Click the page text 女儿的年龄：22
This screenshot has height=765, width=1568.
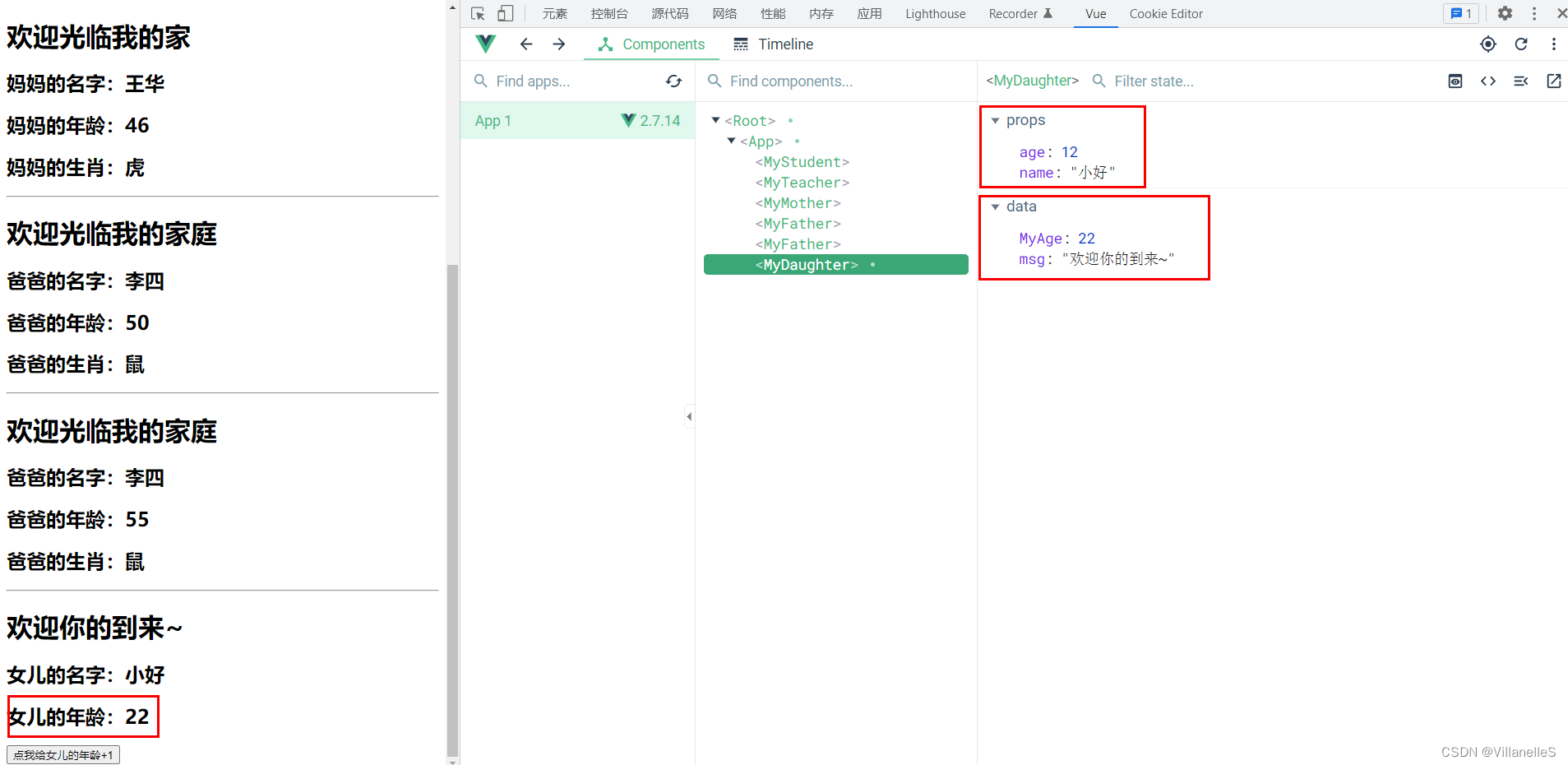pos(79,716)
